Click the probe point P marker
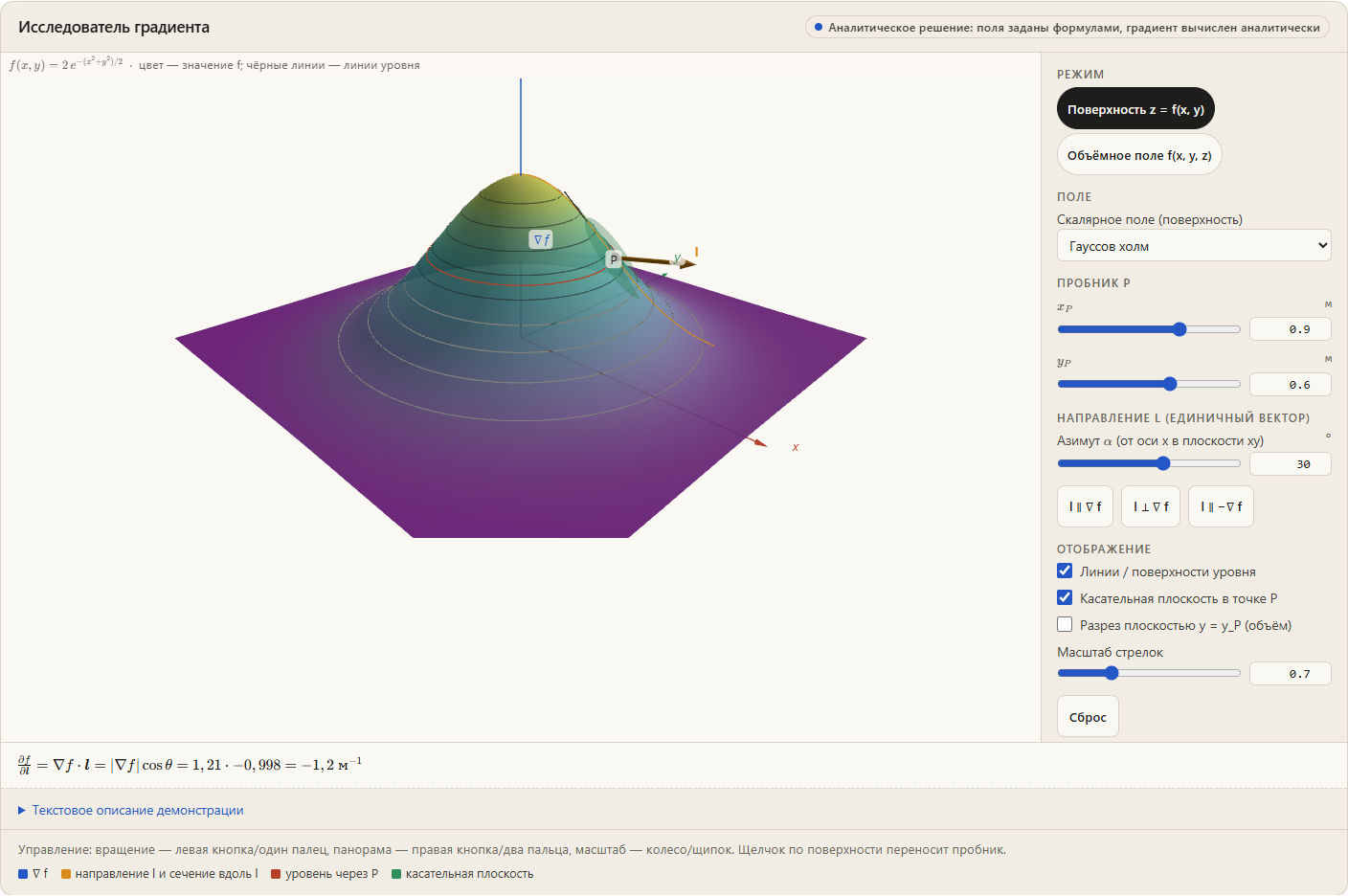Screen dimensions: 1348x896 [x=614, y=259]
